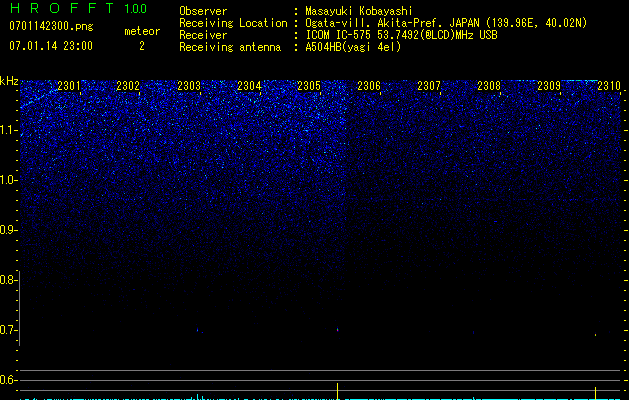The height and width of the screenshot is (400, 629).
Task: Click the 2302 time marker
Action: tap(128, 86)
